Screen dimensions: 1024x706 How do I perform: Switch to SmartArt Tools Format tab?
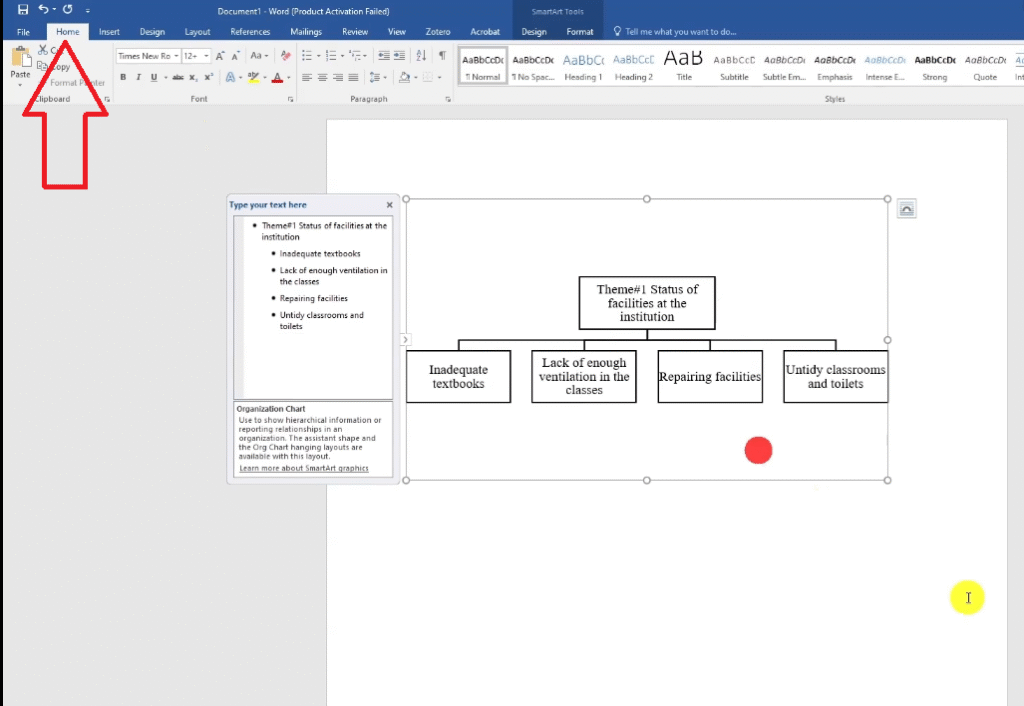pos(580,32)
